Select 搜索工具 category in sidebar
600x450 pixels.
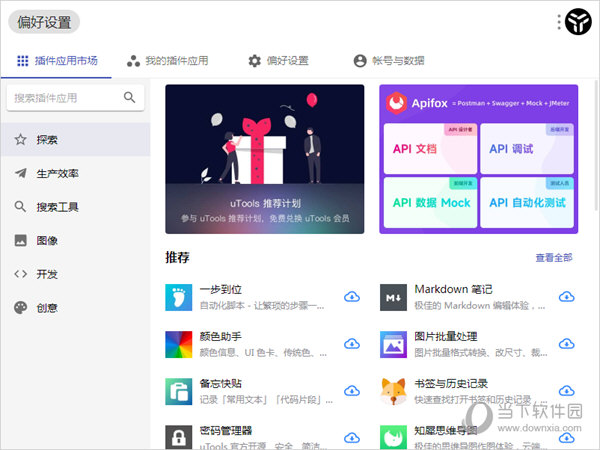click(58, 207)
